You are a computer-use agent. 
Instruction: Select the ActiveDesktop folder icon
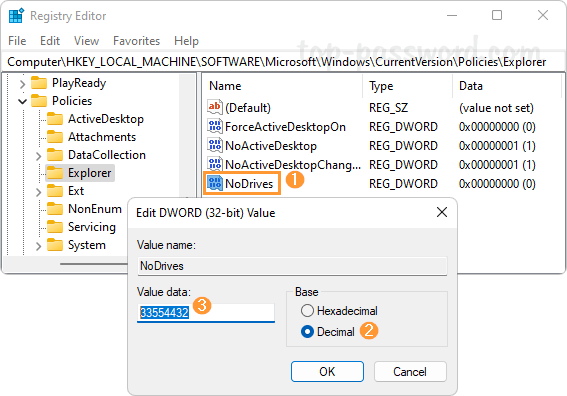click(x=55, y=119)
